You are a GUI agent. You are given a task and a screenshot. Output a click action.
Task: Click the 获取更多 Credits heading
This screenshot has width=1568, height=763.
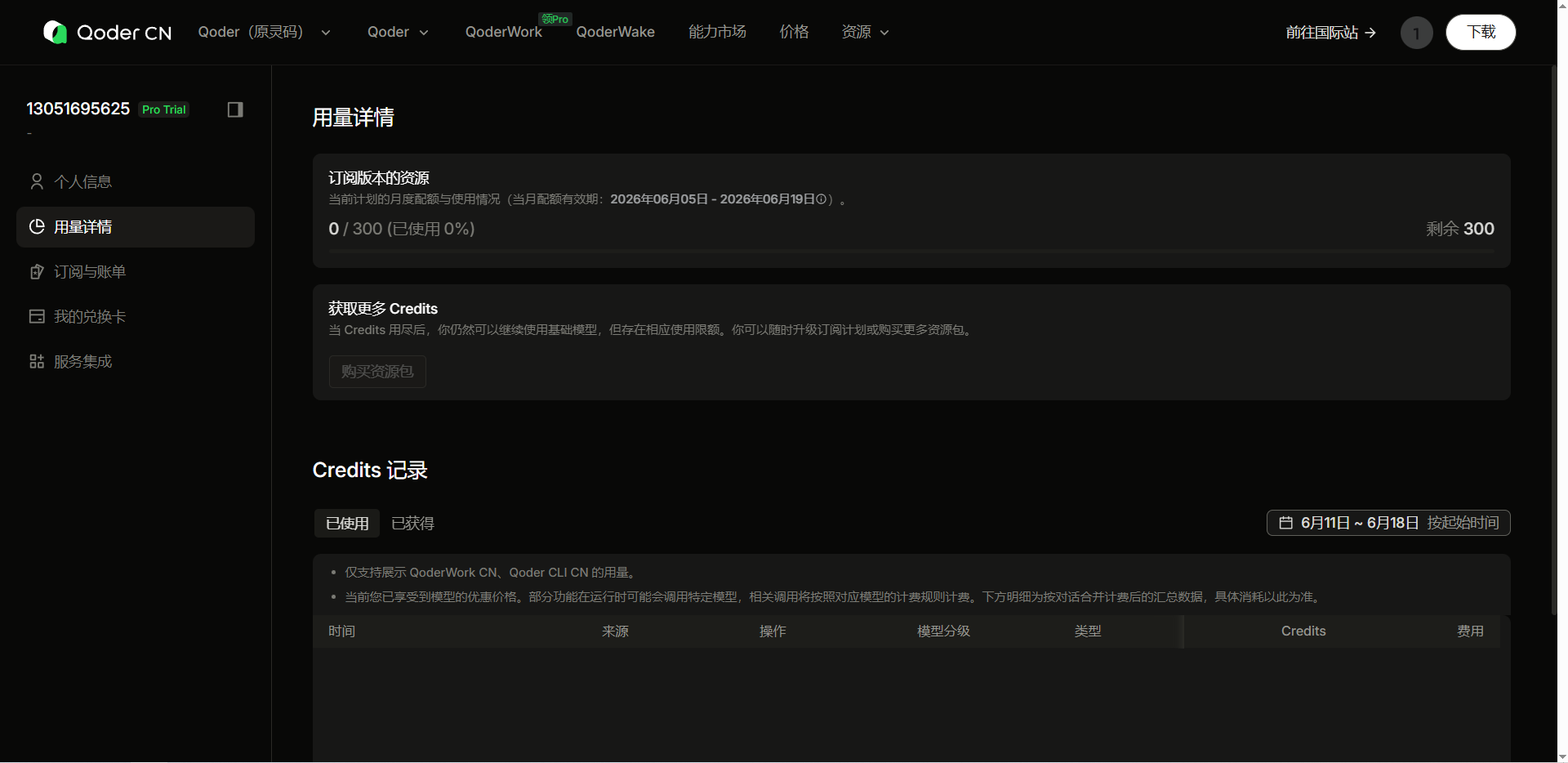383,309
